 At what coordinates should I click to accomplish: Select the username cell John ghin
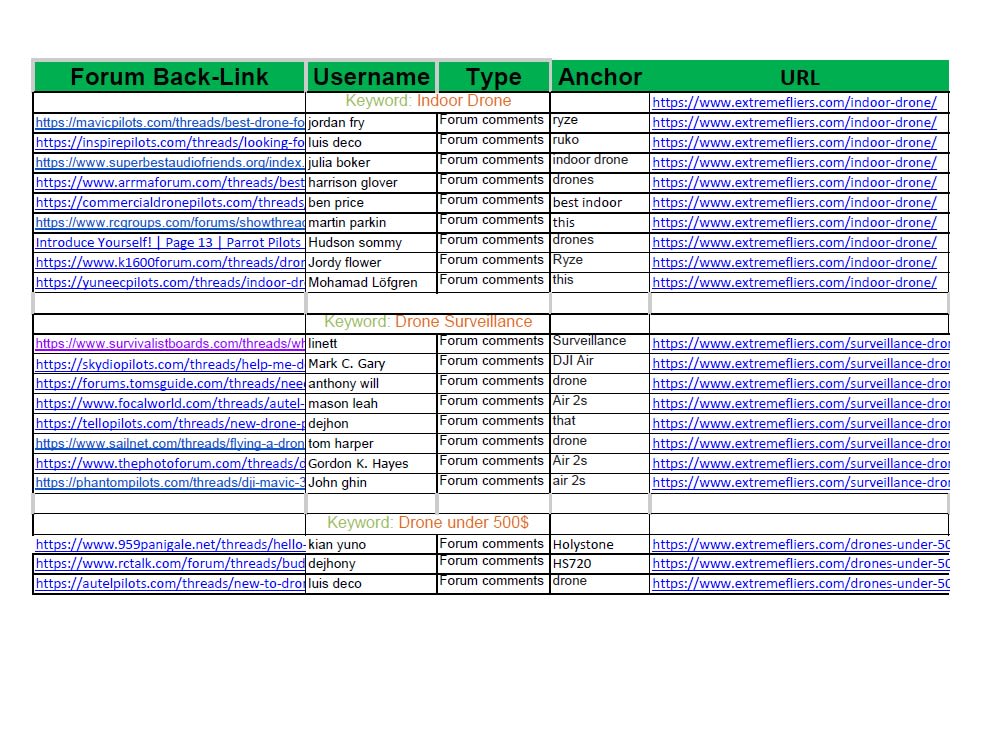(x=372, y=483)
